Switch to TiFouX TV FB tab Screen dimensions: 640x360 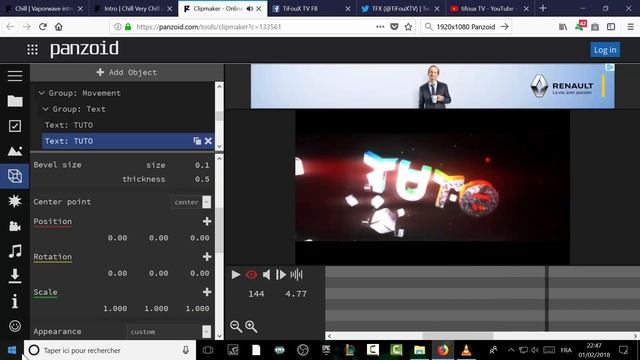pos(311,9)
